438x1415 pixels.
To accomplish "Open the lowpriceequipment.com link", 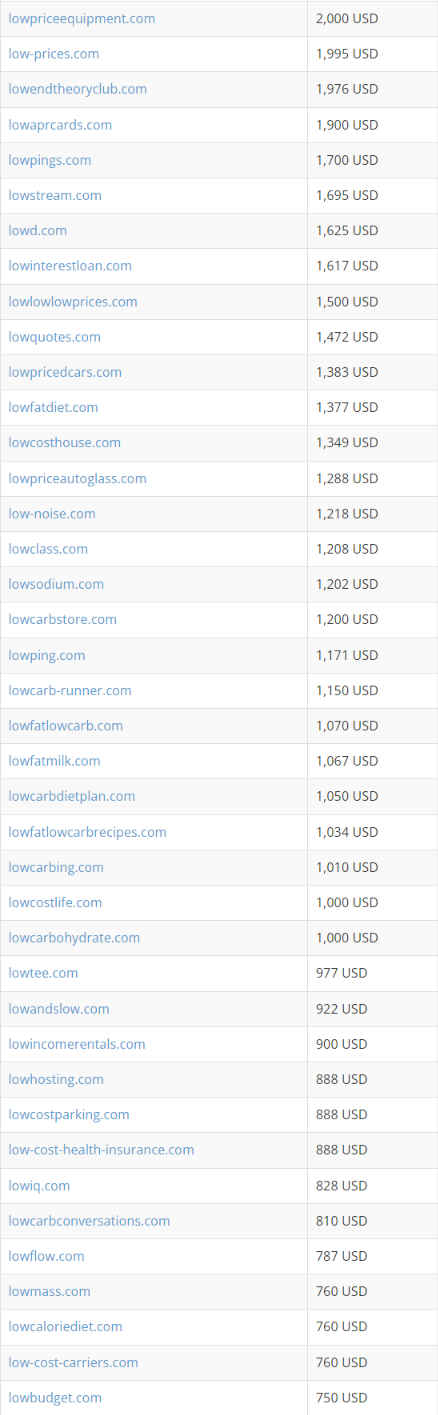I will [x=82, y=19].
